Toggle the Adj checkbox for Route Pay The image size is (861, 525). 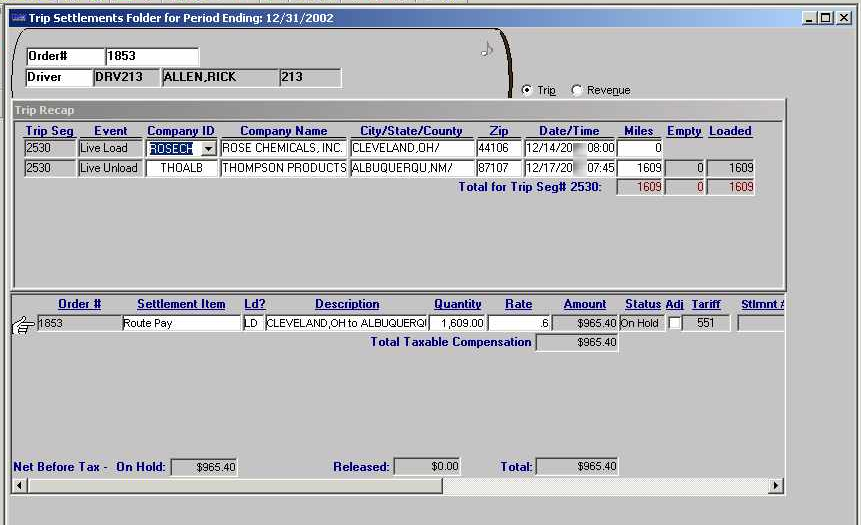(675, 323)
